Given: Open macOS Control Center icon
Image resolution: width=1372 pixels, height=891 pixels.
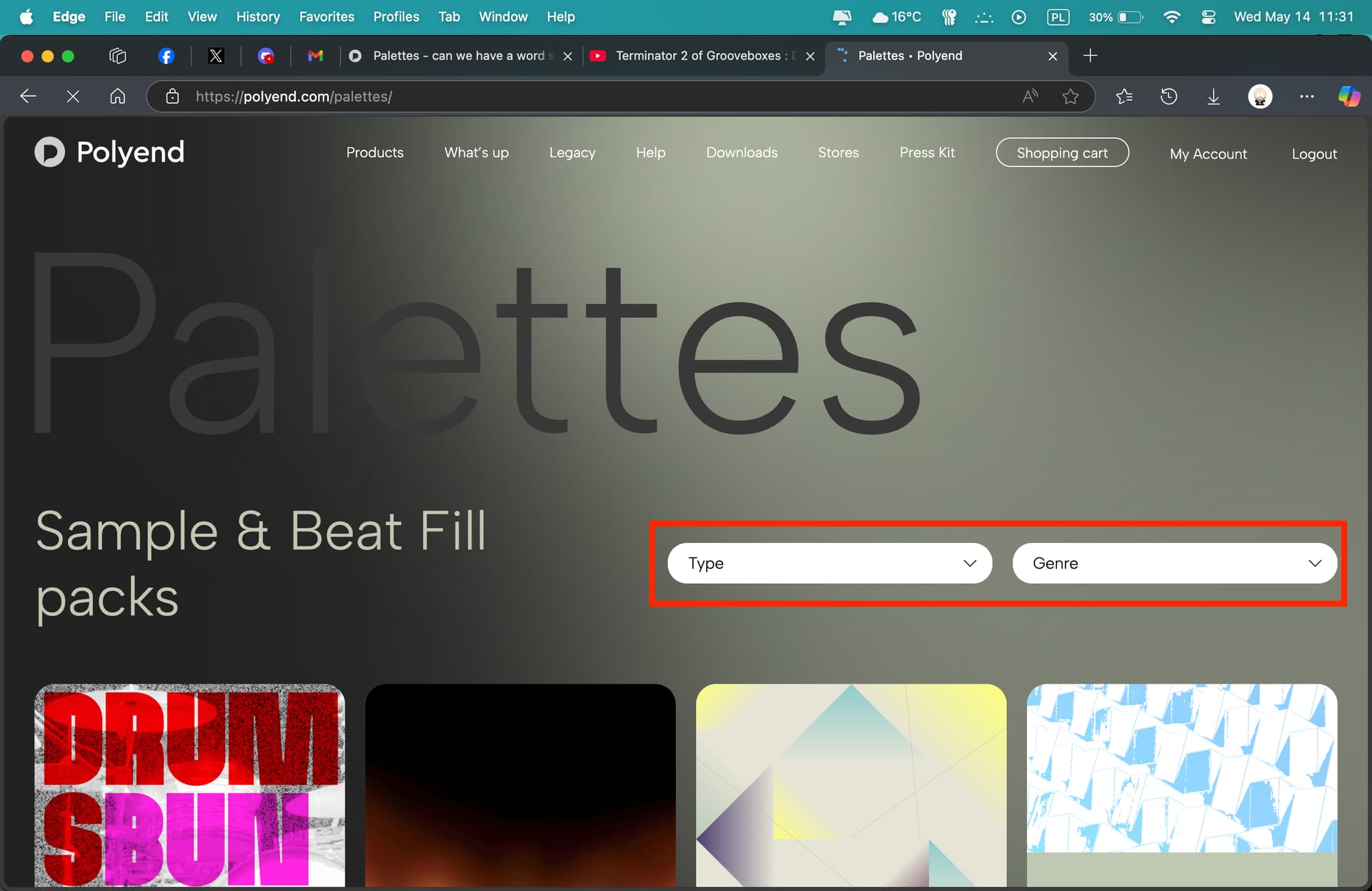Looking at the screenshot, I should [x=1208, y=16].
